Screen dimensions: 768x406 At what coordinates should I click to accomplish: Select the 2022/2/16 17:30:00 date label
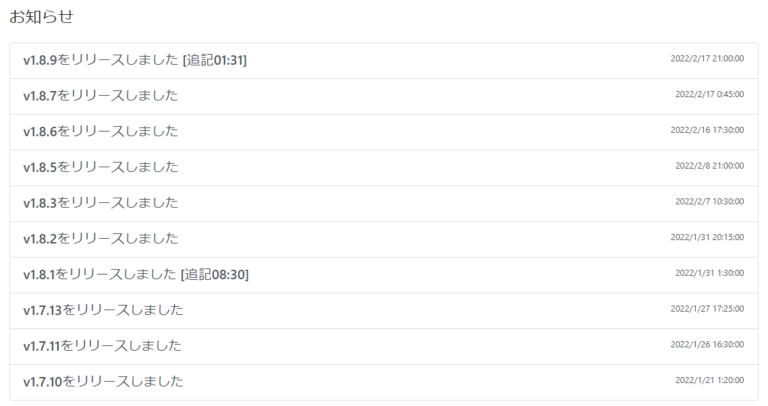point(707,130)
